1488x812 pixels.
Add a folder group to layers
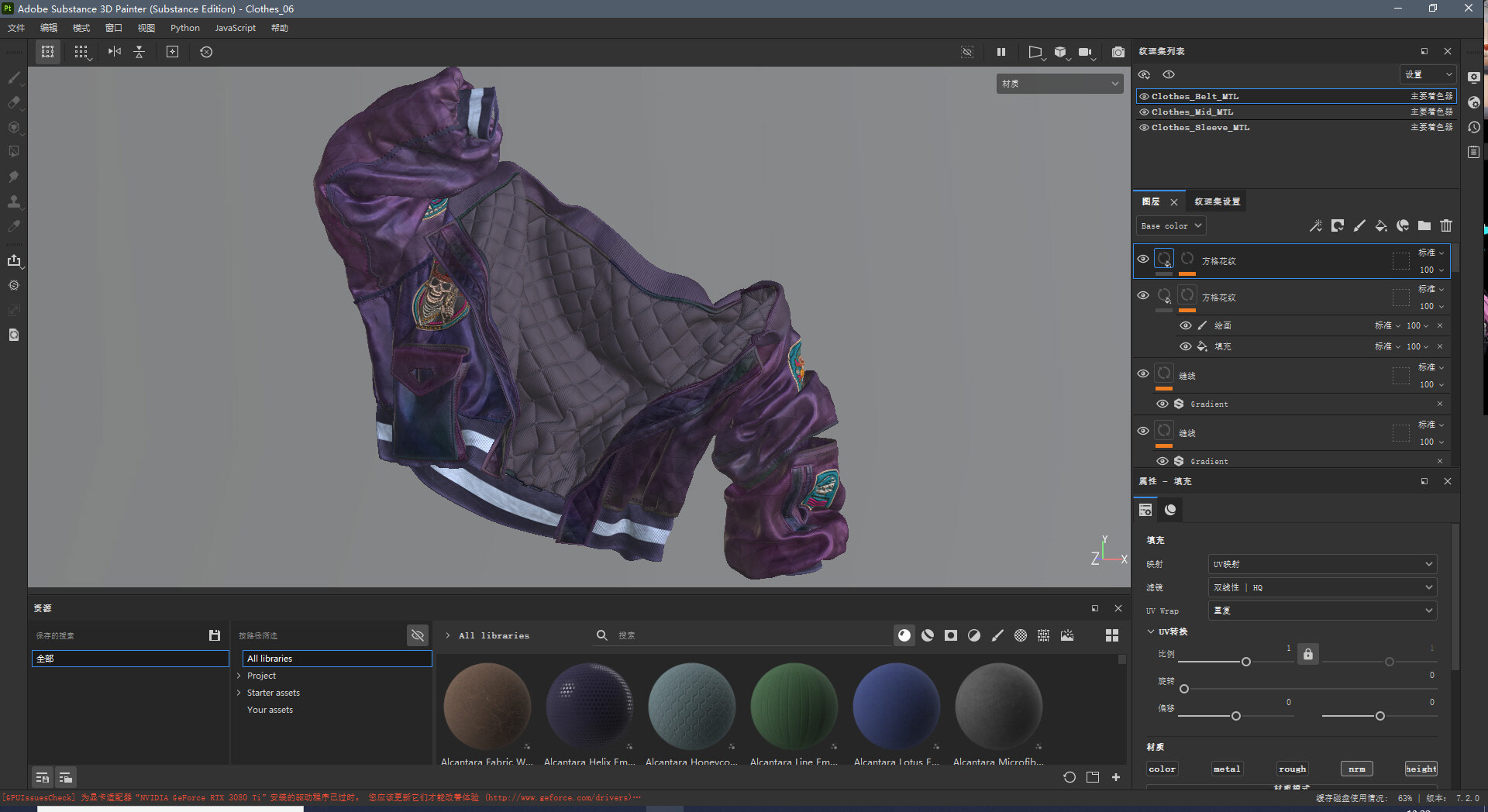point(1424,225)
